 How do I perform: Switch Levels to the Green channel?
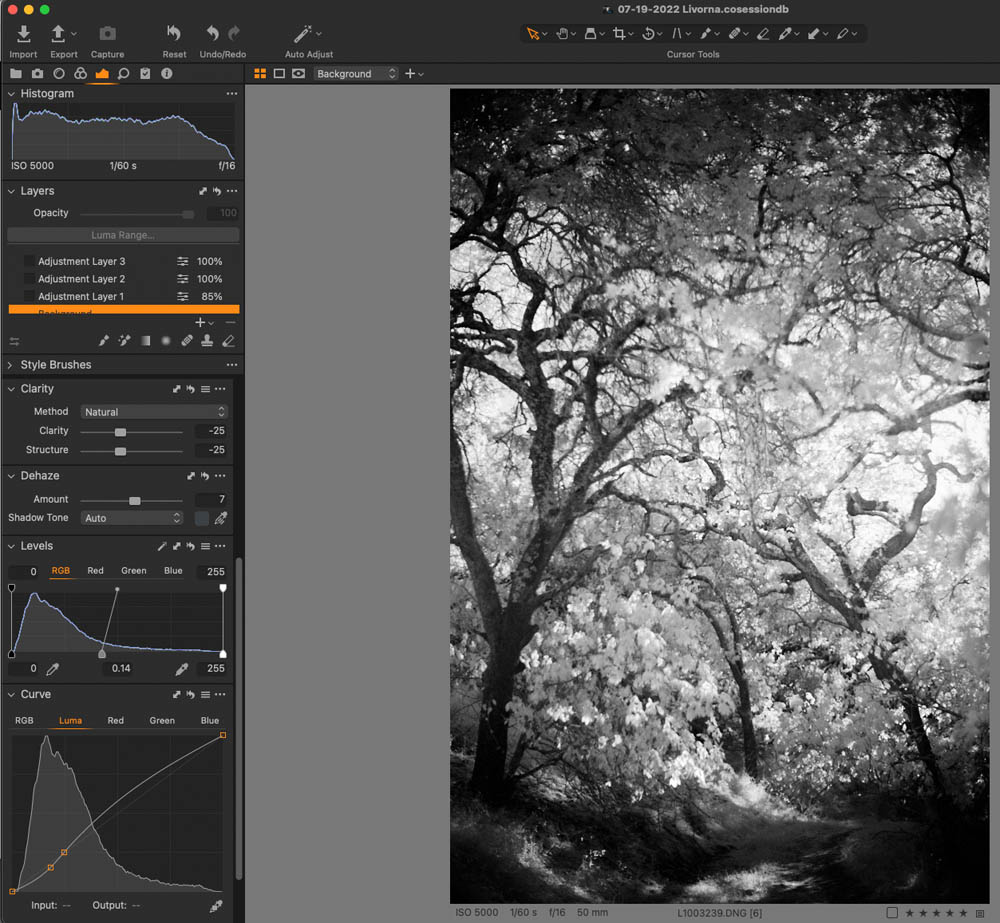(x=134, y=570)
